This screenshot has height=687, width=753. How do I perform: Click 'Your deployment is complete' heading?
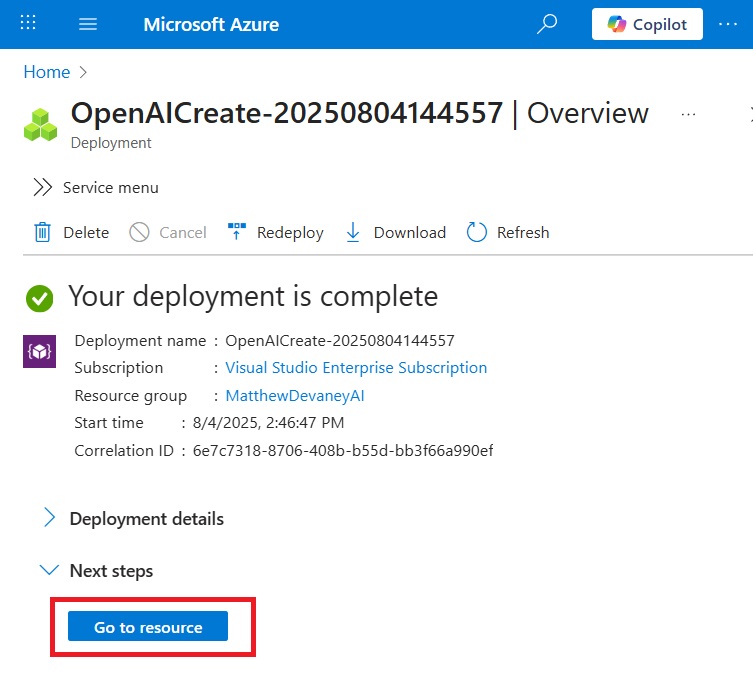pyautogui.click(x=253, y=296)
